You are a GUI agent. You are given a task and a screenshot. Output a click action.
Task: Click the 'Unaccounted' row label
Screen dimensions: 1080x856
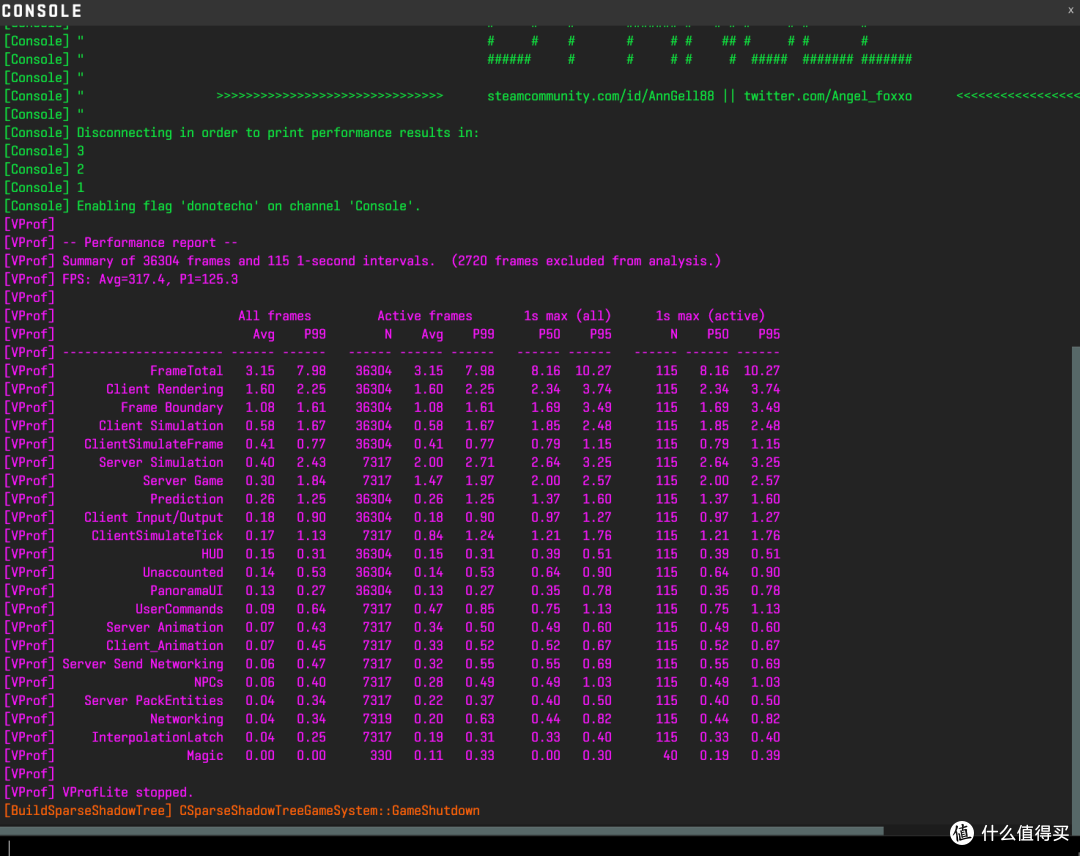click(183, 572)
